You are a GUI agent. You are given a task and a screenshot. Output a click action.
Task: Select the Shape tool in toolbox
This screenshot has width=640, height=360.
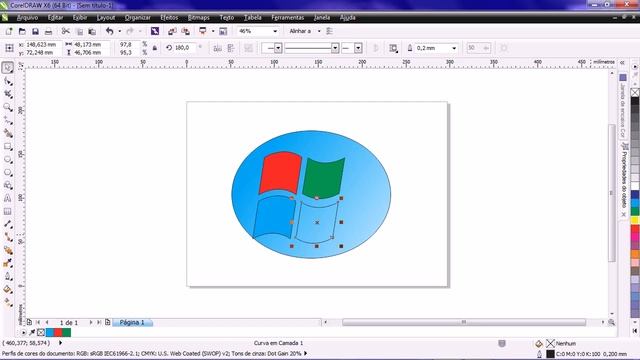click(8, 81)
